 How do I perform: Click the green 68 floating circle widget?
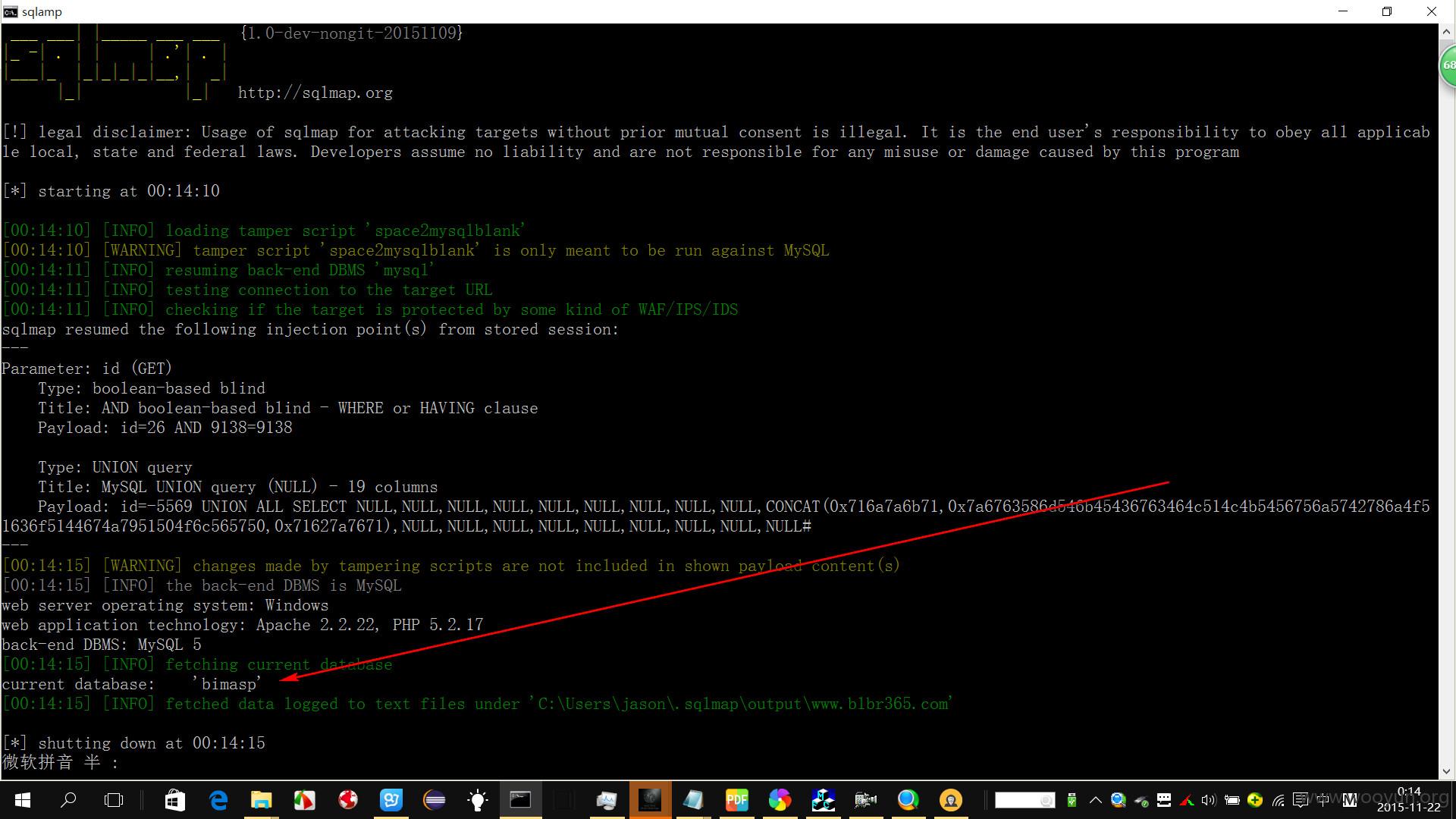(x=1448, y=66)
